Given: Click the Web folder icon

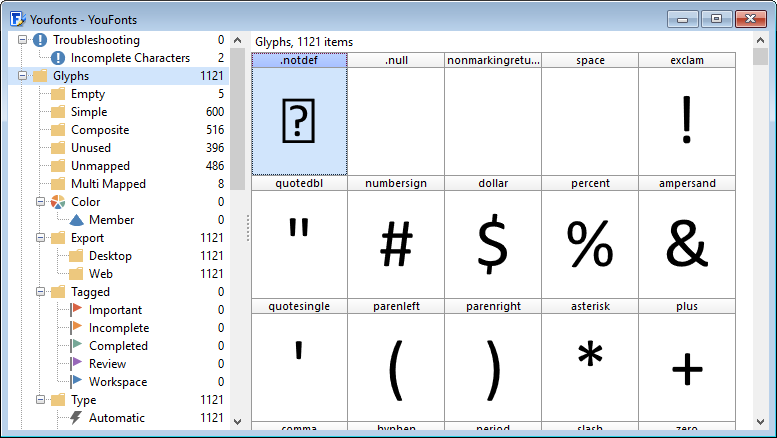Looking at the screenshot, I should point(76,274).
